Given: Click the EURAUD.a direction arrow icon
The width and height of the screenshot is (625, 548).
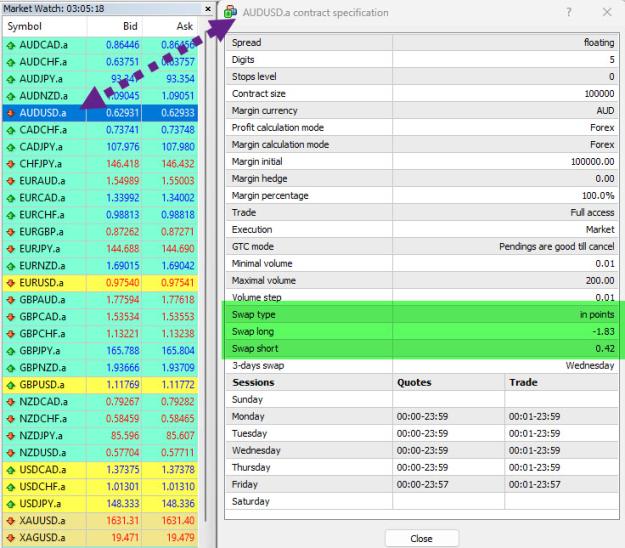Looking at the screenshot, I should pyautogui.click(x=11, y=181).
